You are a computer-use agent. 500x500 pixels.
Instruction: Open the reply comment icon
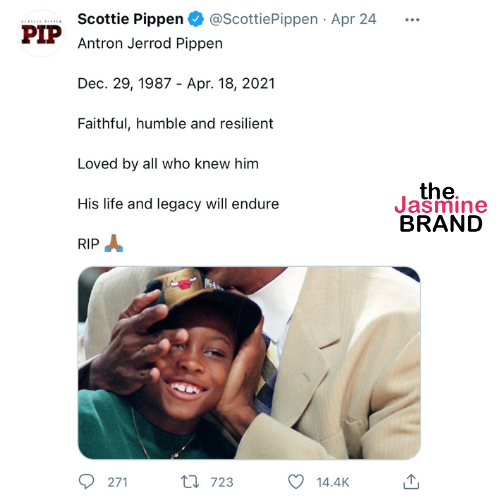pos(86,482)
